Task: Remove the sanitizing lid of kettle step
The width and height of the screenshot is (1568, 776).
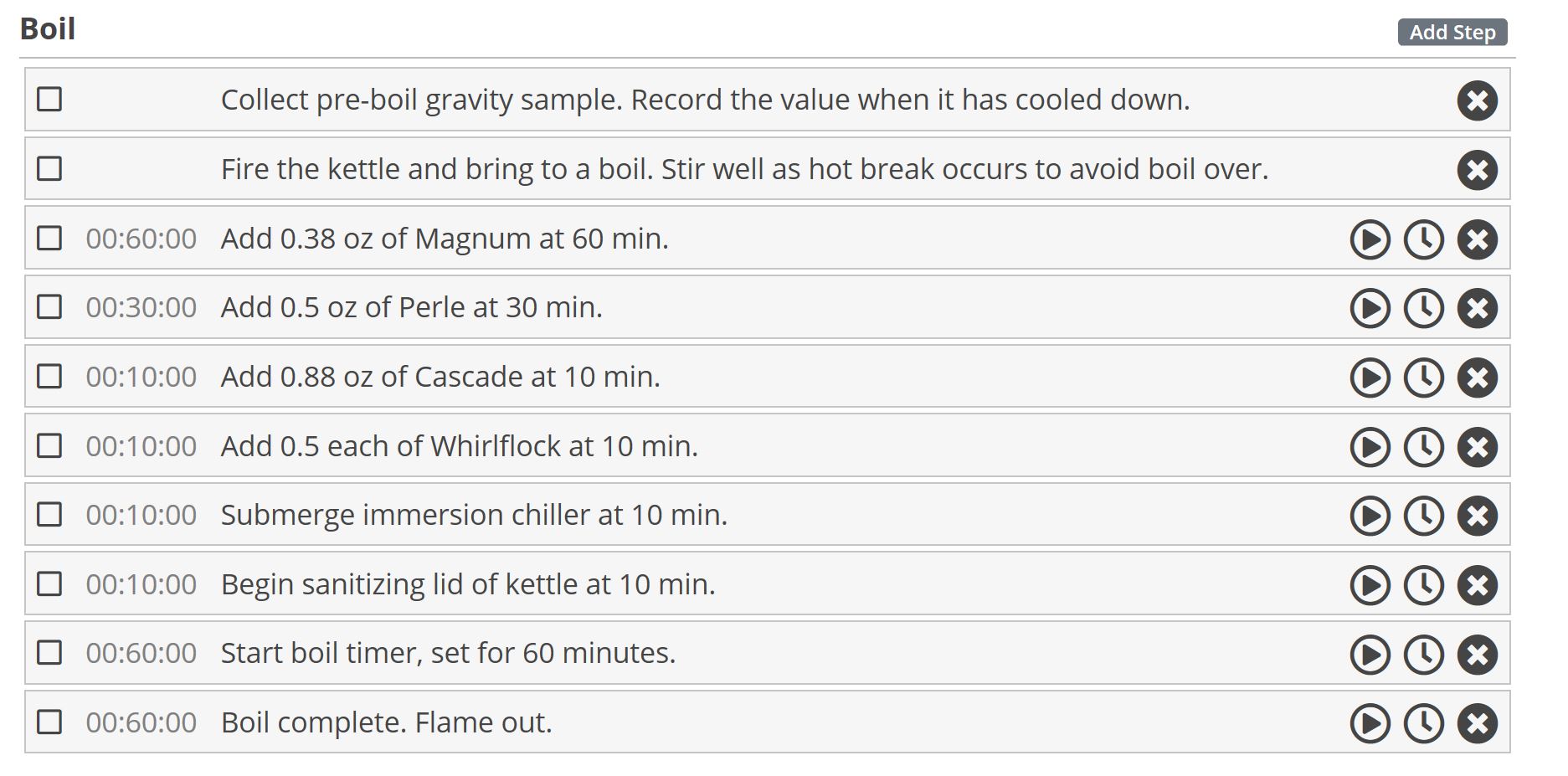Action: pos(1477,585)
